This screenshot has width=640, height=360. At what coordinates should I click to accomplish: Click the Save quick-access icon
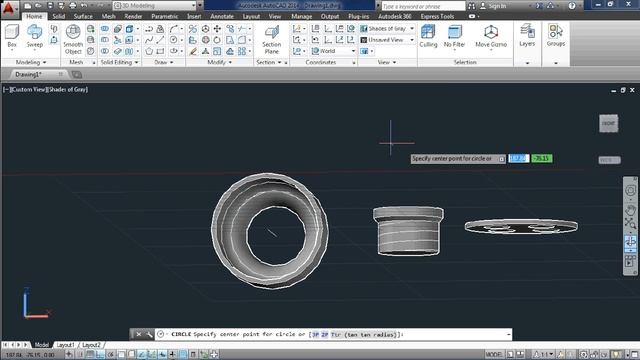[x=50, y=6]
